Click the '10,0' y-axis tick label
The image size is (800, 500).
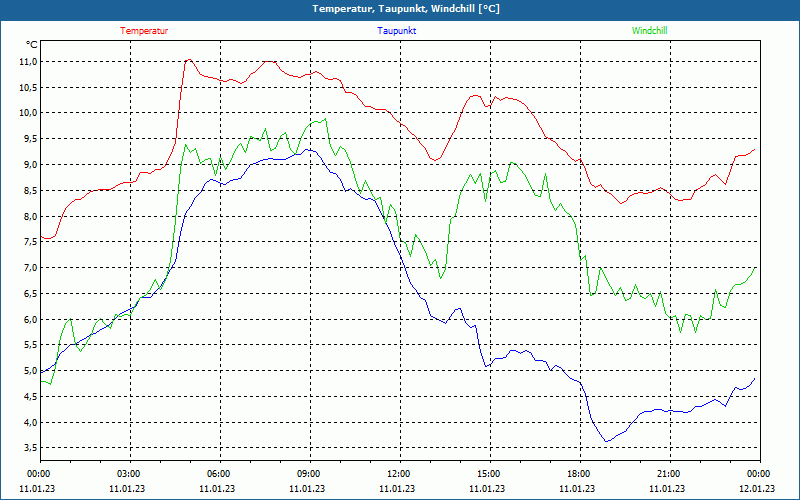point(28,113)
